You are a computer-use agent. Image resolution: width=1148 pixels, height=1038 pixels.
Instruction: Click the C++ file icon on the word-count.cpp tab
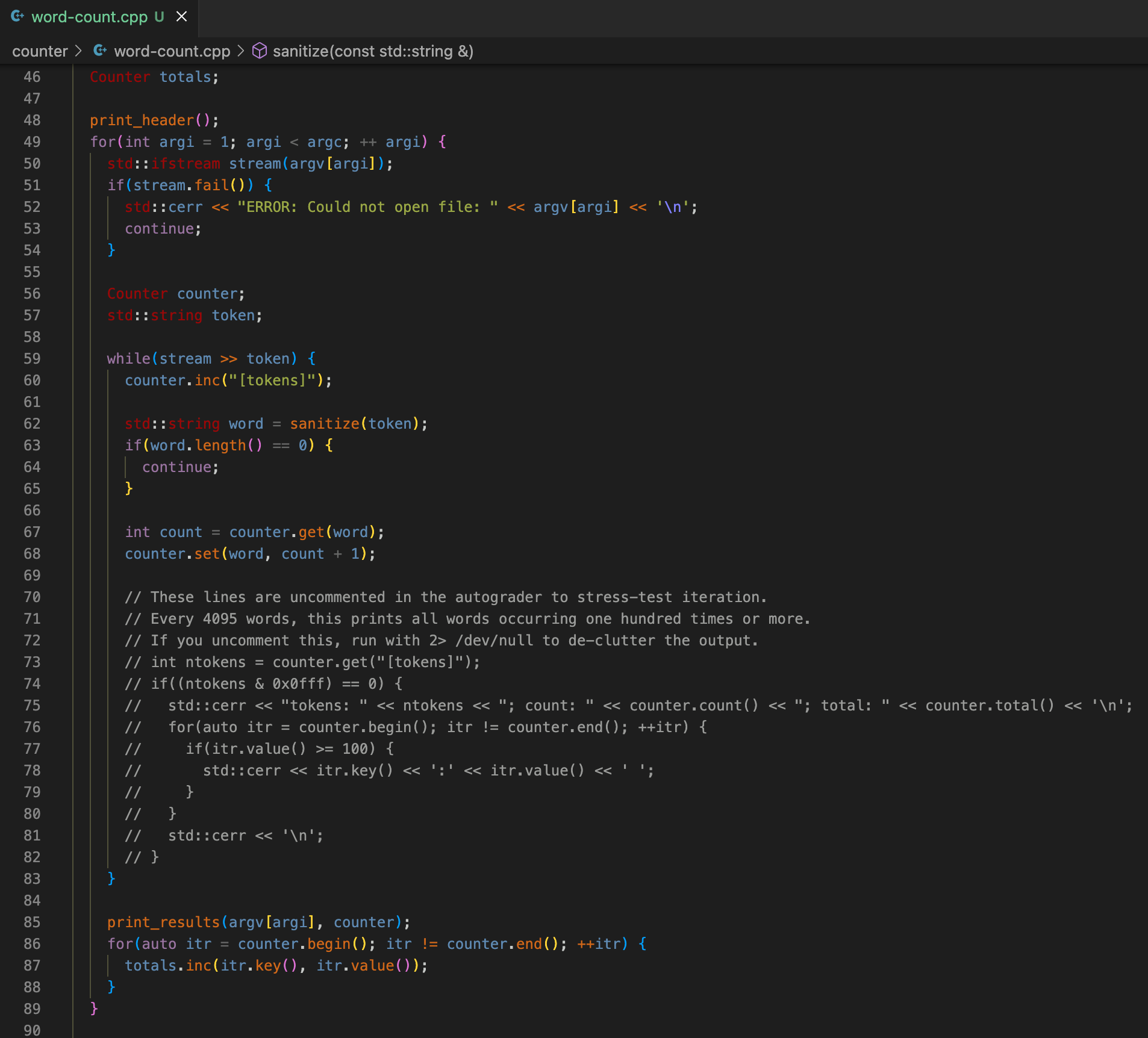tap(18, 16)
